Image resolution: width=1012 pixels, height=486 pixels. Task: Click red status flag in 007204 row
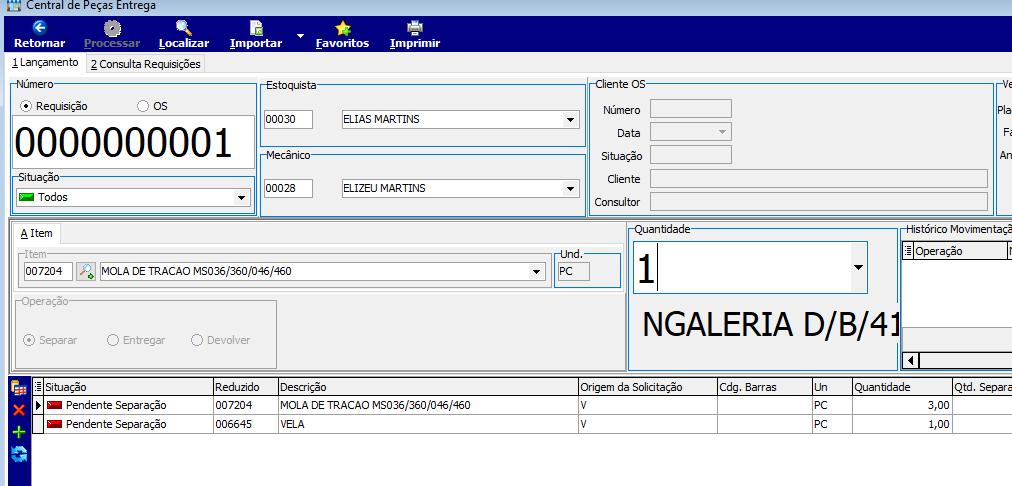[x=54, y=405]
